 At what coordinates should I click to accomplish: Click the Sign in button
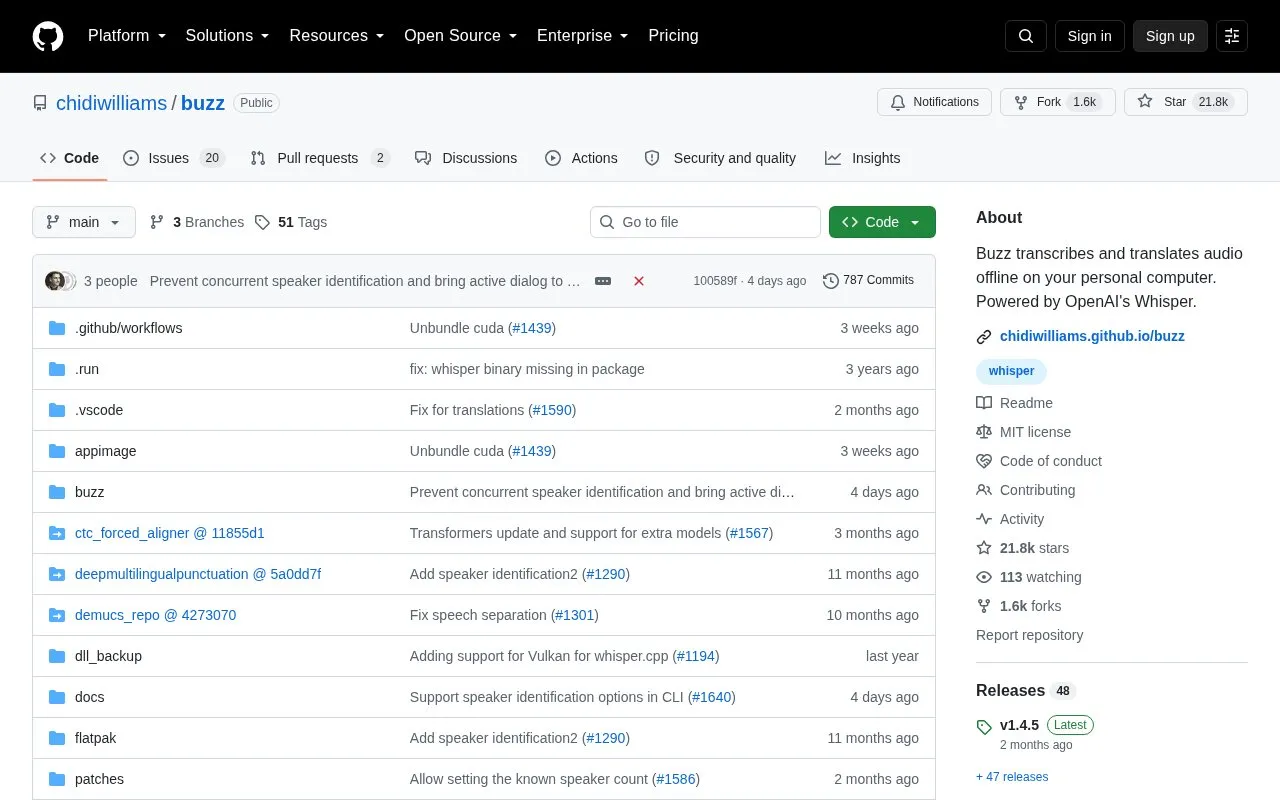point(1089,36)
